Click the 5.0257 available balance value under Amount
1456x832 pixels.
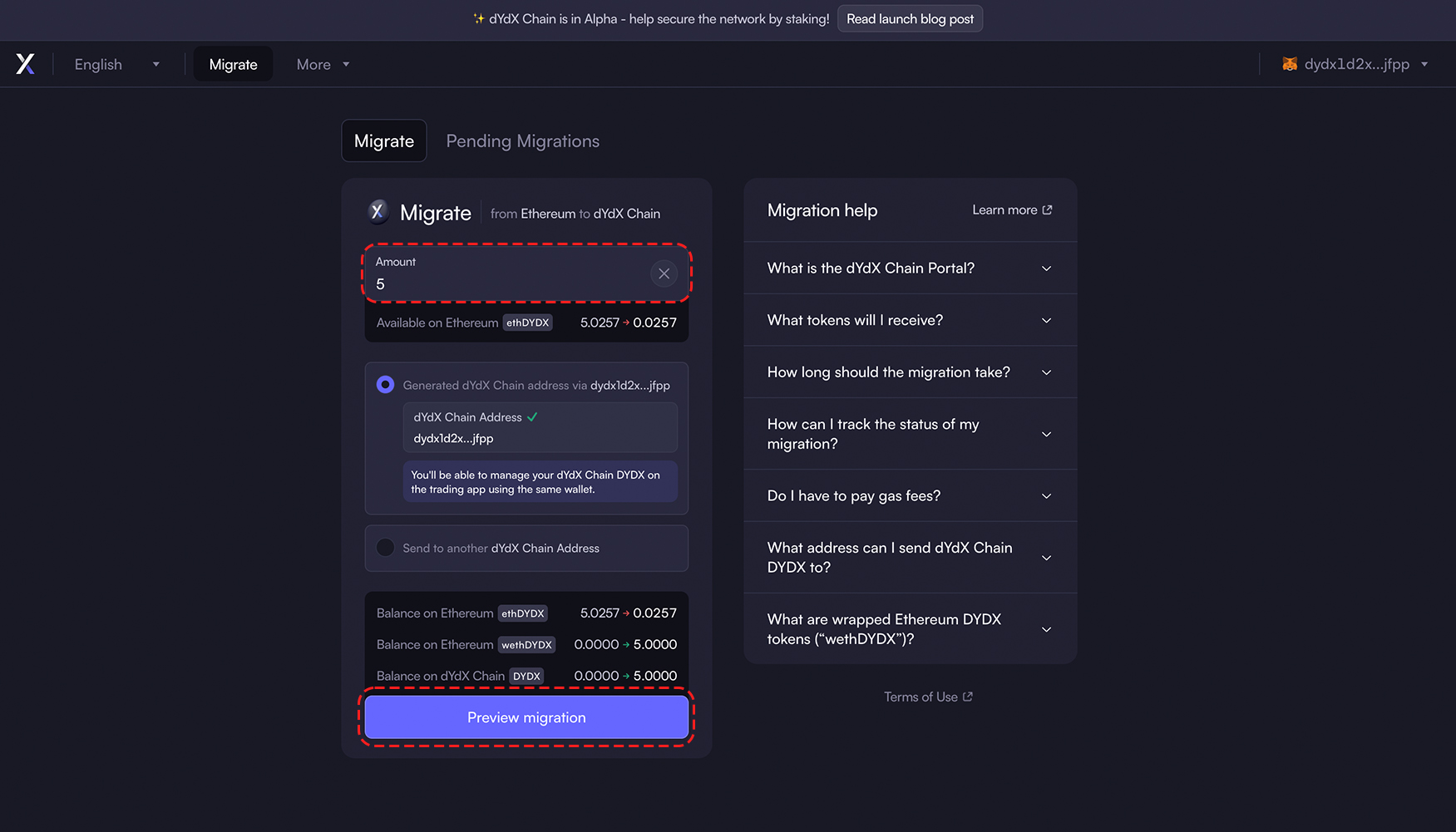[x=600, y=322]
